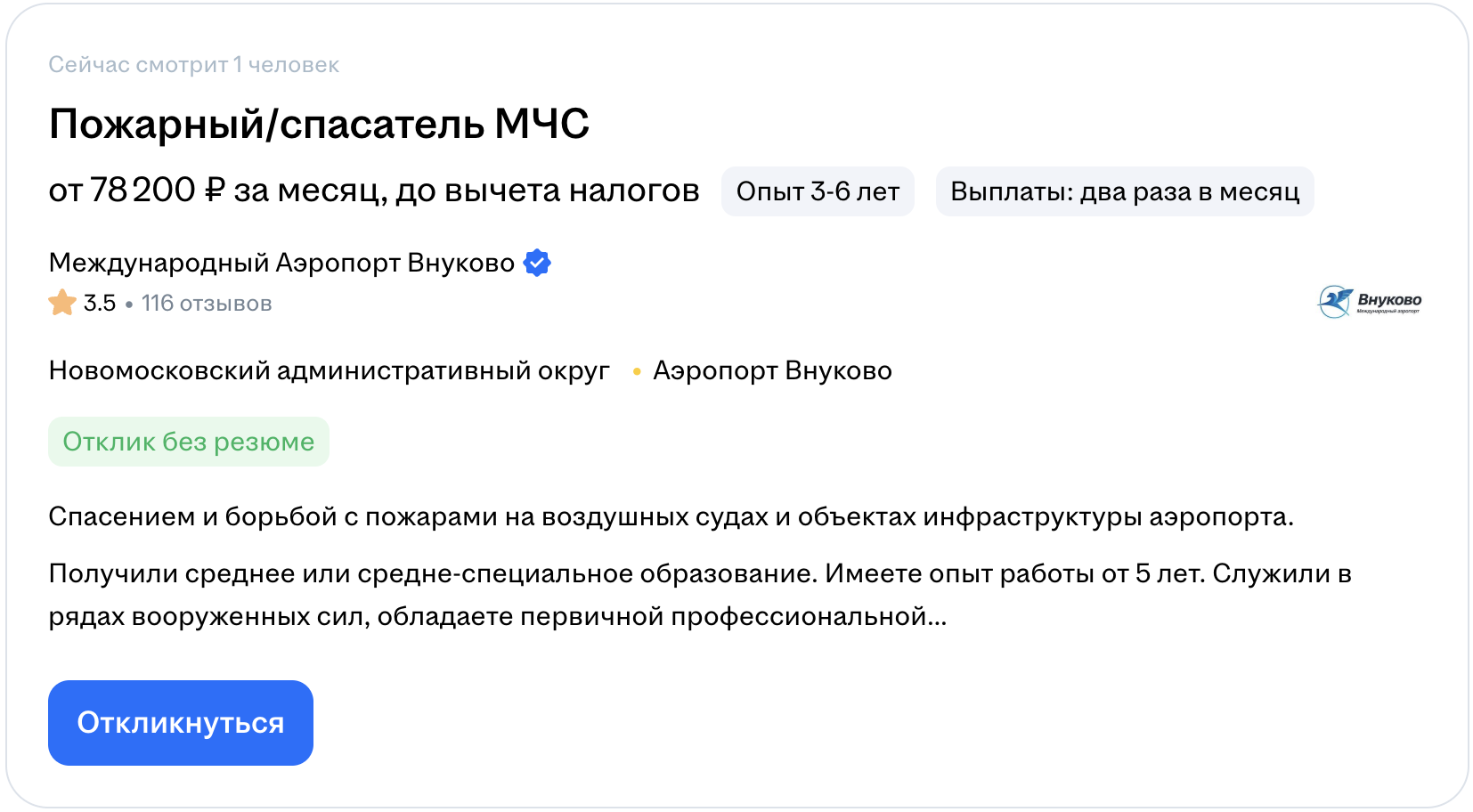
Task: Open the Пожарный/спасатель МЧС vacancy title
Action: [319, 124]
